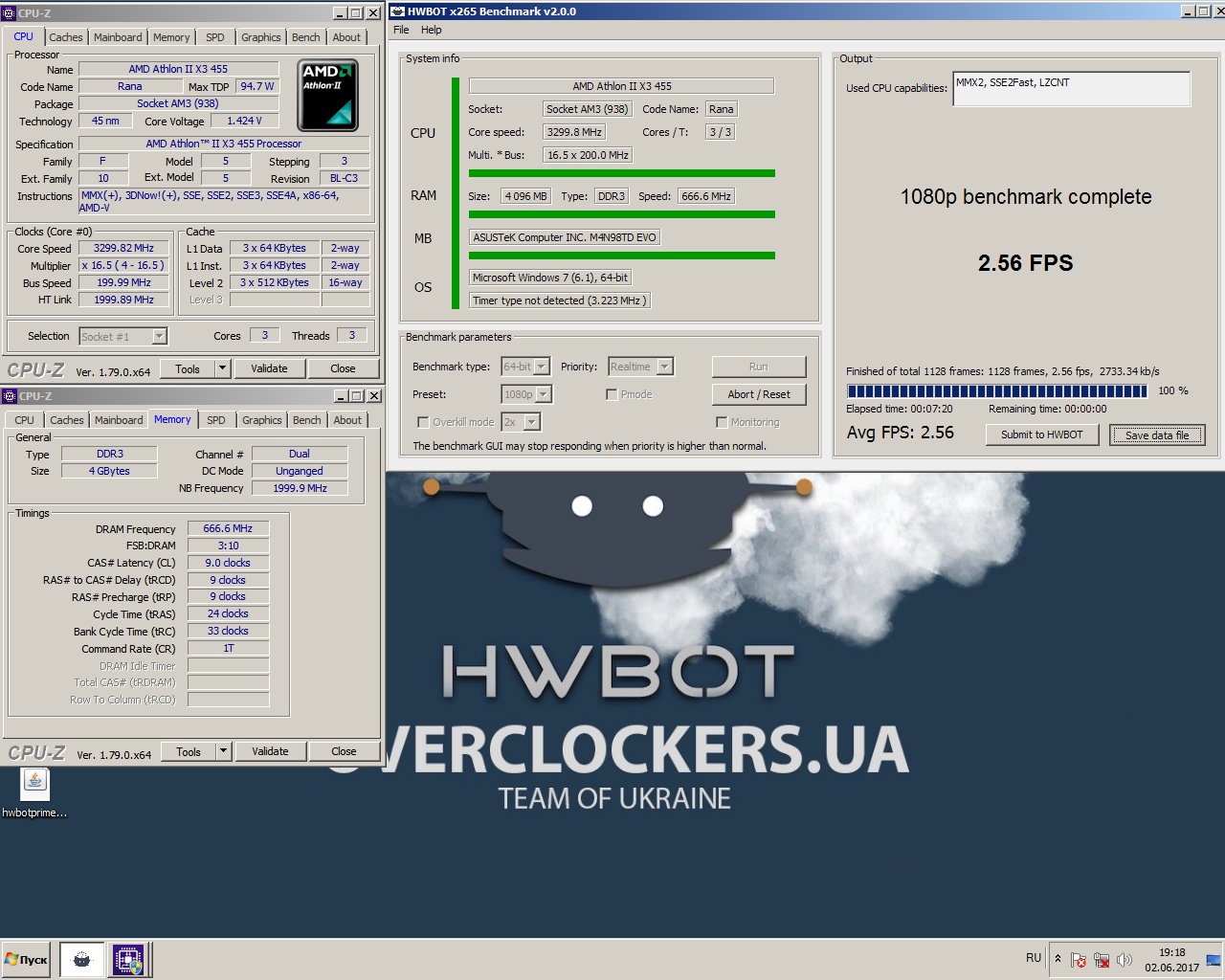Click the Close button beside Validate in the CPU-Z memory window
This screenshot has height=980, width=1225.
tap(344, 751)
